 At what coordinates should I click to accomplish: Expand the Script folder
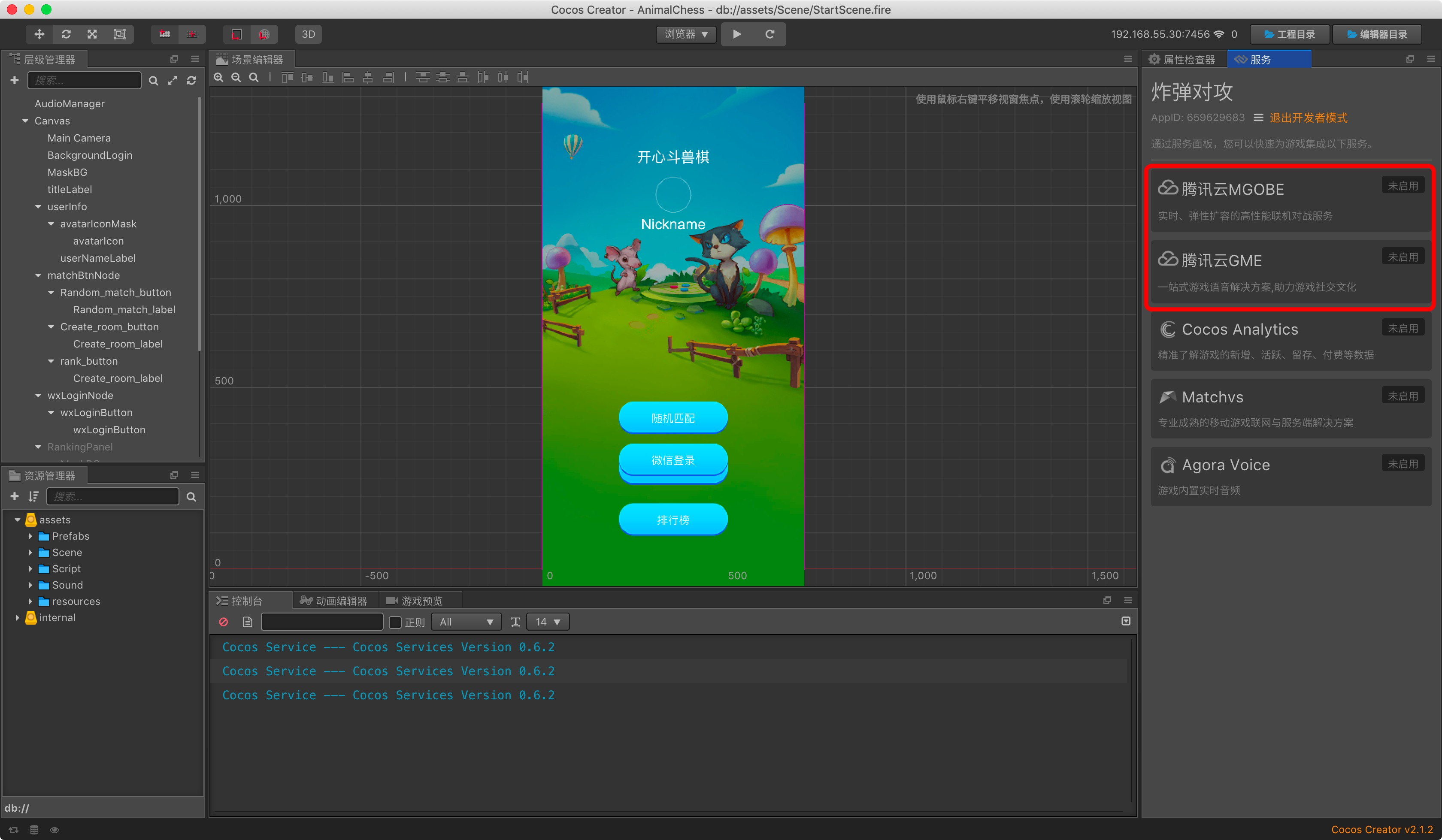[x=30, y=569]
